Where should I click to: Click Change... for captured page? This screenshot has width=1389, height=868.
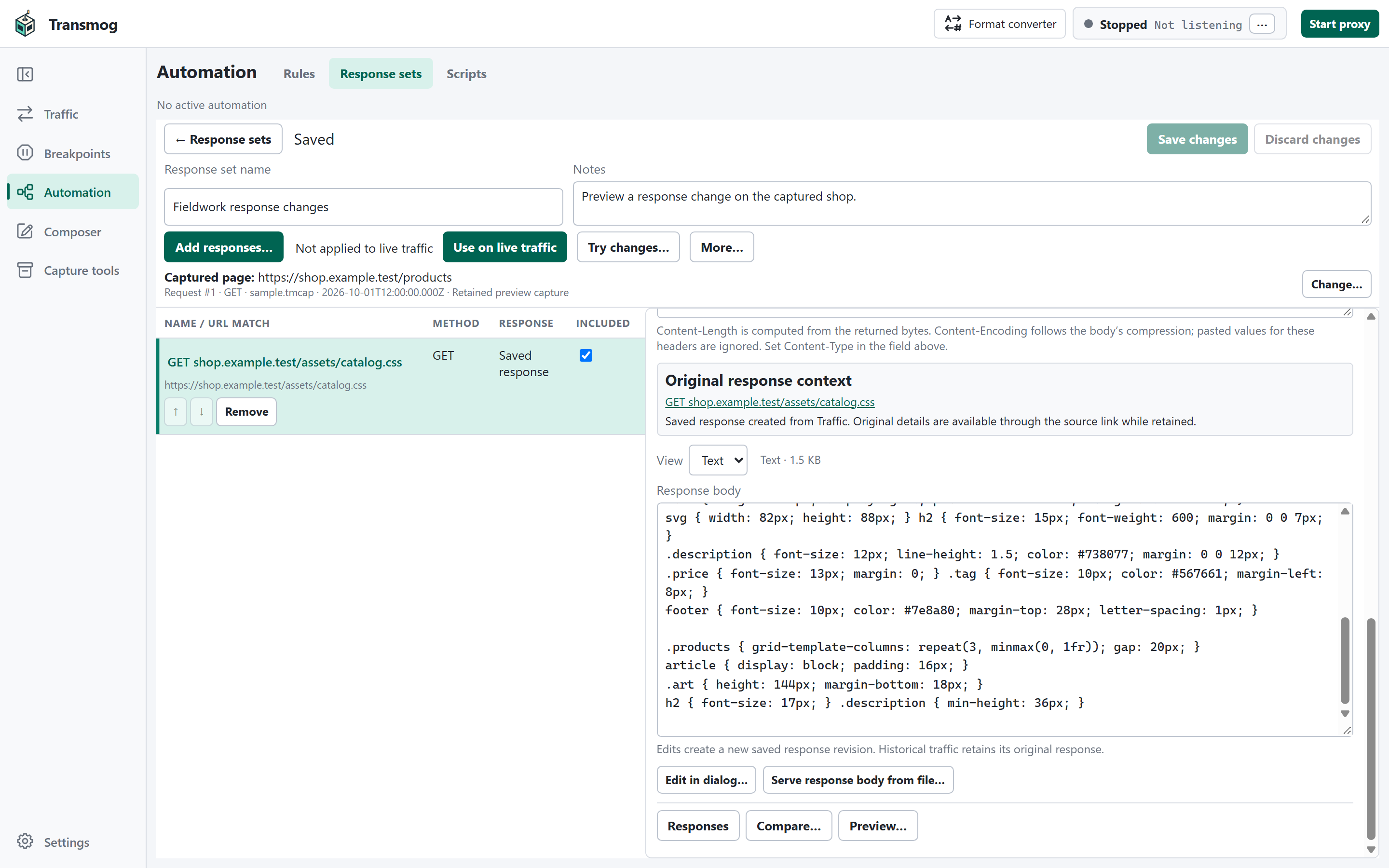click(1336, 284)
